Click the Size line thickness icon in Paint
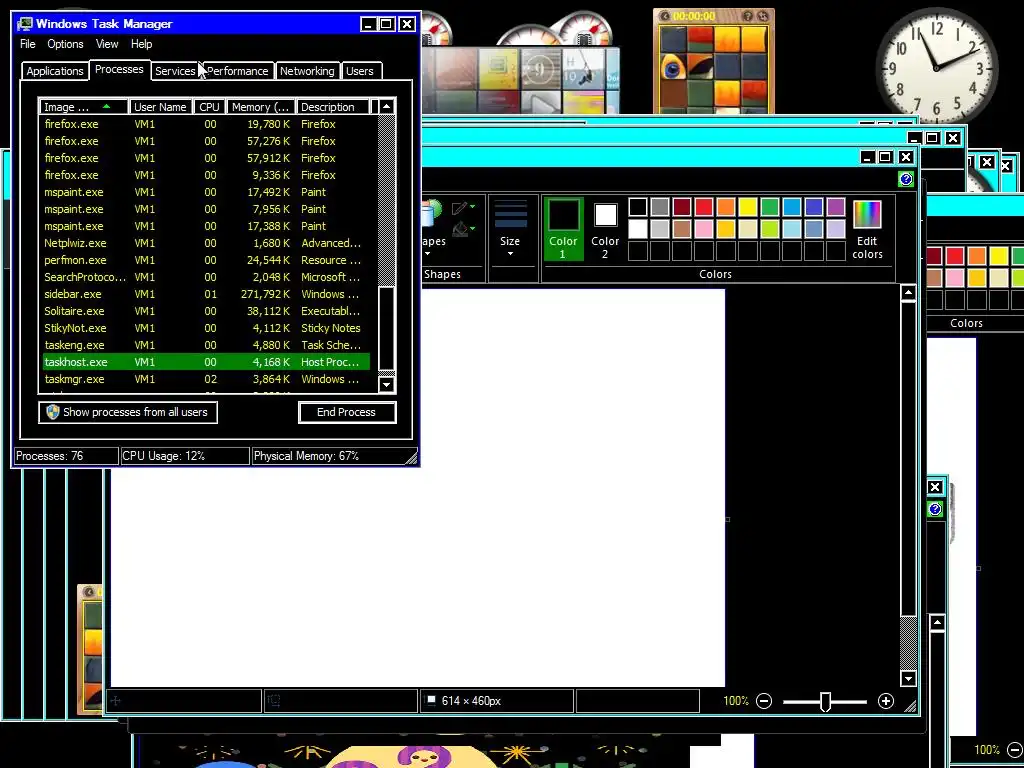The height and width of the screenshot is (768, 1024). coord(510,214)
